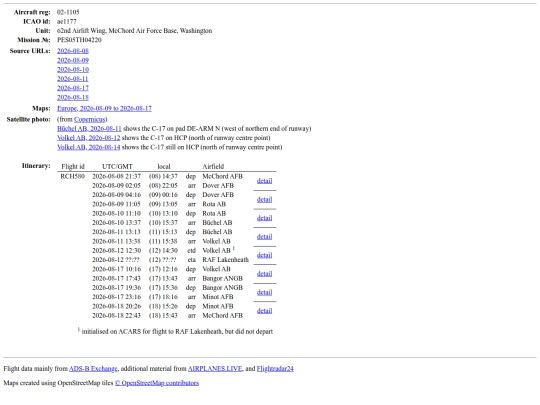This screenshot has height=405, width=540.
Task: Open detail for McChord to Dover flight
Action: [264, 181]
